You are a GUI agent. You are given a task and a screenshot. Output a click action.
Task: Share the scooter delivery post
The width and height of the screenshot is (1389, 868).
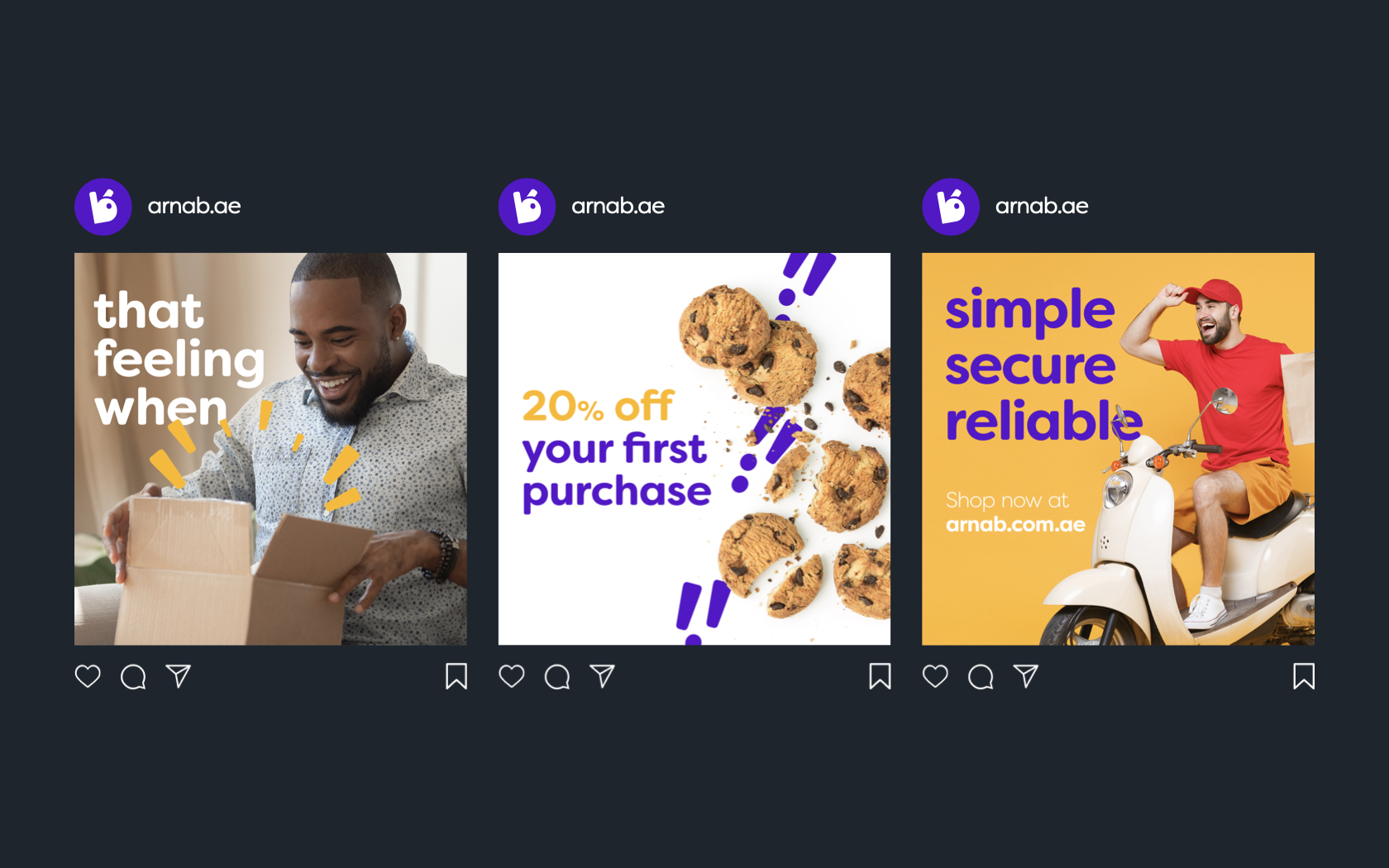coord(1026,676)
